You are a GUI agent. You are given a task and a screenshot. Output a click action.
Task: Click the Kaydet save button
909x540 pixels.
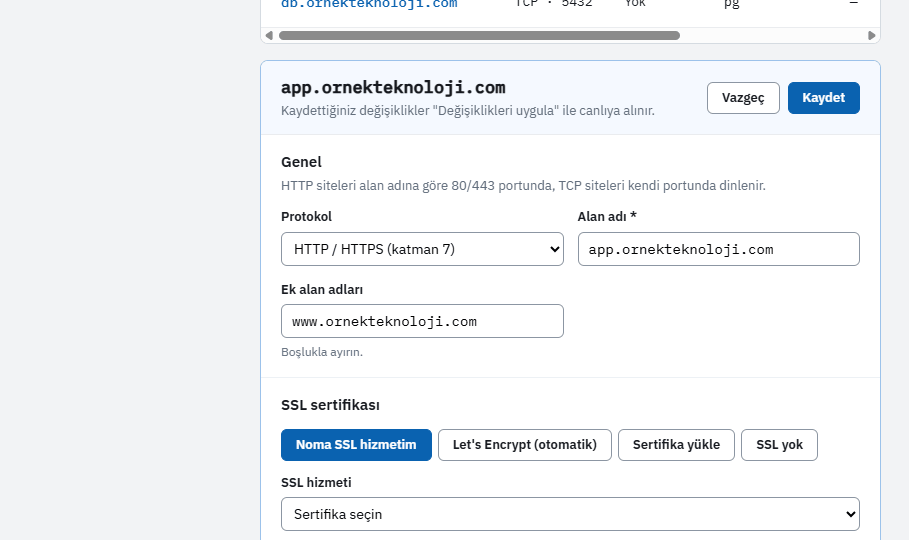823,97
